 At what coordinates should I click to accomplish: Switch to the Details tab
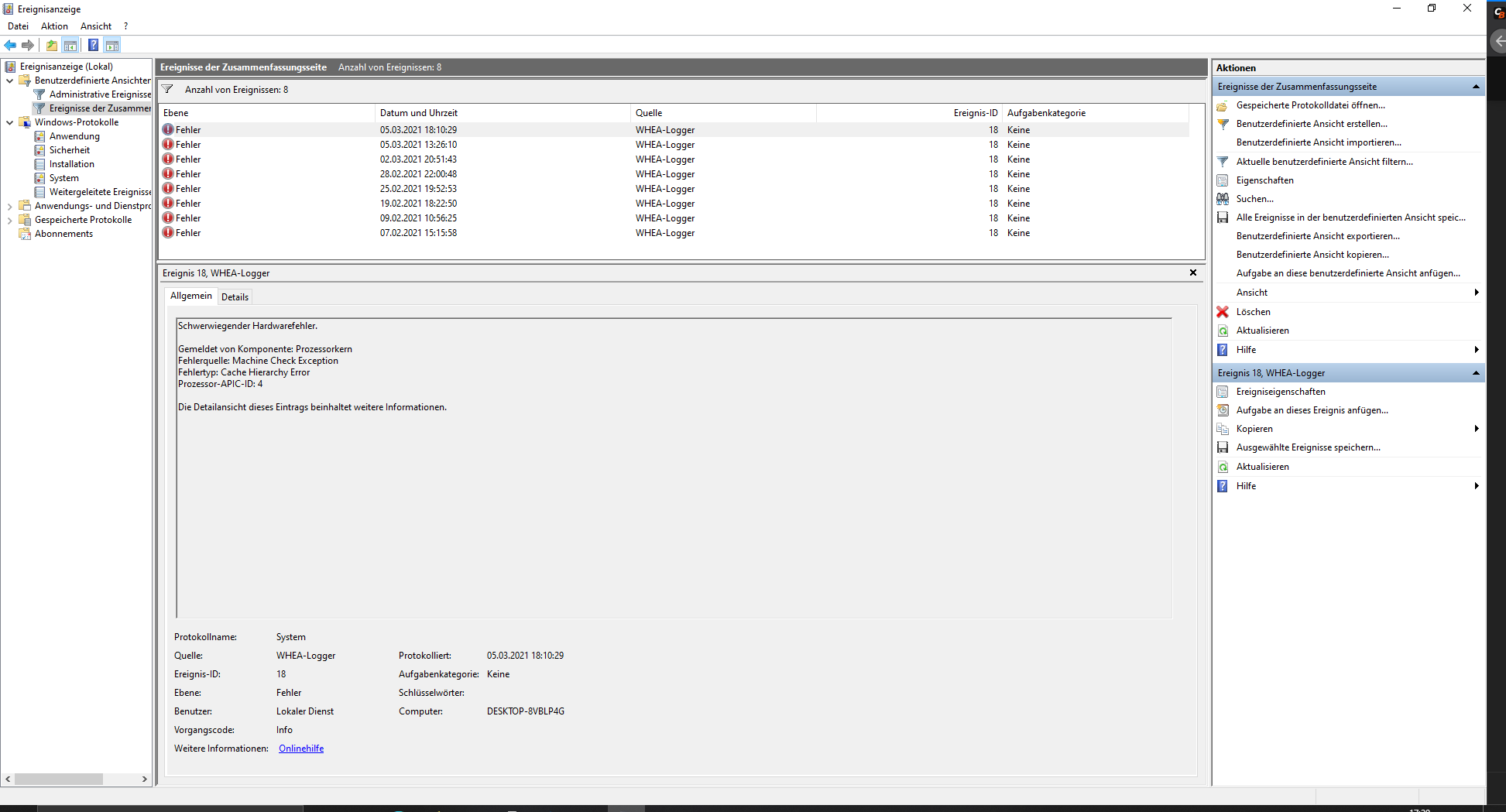[x=235, y=297]
